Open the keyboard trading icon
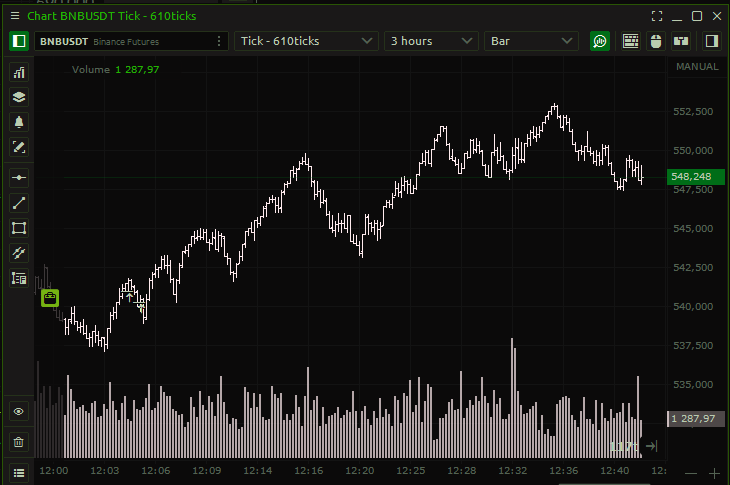730x485 pixels. coord(631,41)
